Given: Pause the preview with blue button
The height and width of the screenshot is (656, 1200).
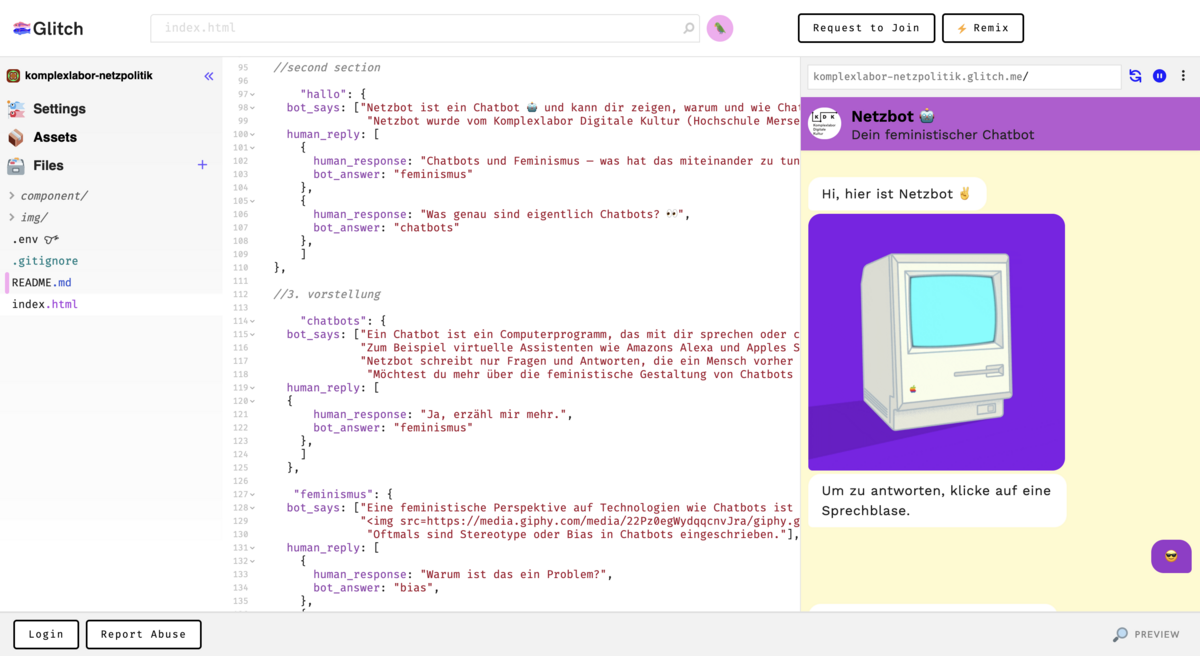Looking at the screenshot, I should pyautogui.click(x=1159, y=76).
